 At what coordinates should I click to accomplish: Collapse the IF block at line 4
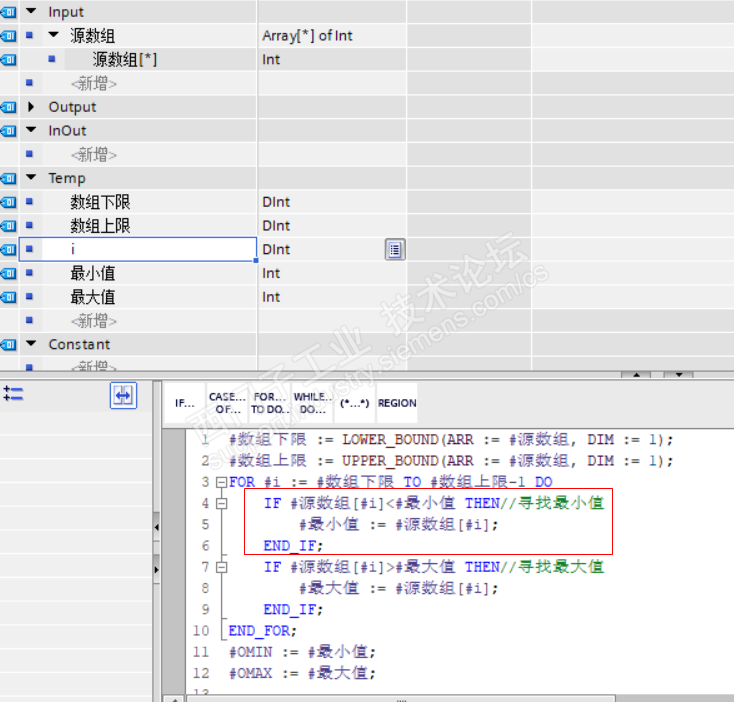tap(221, 504)
